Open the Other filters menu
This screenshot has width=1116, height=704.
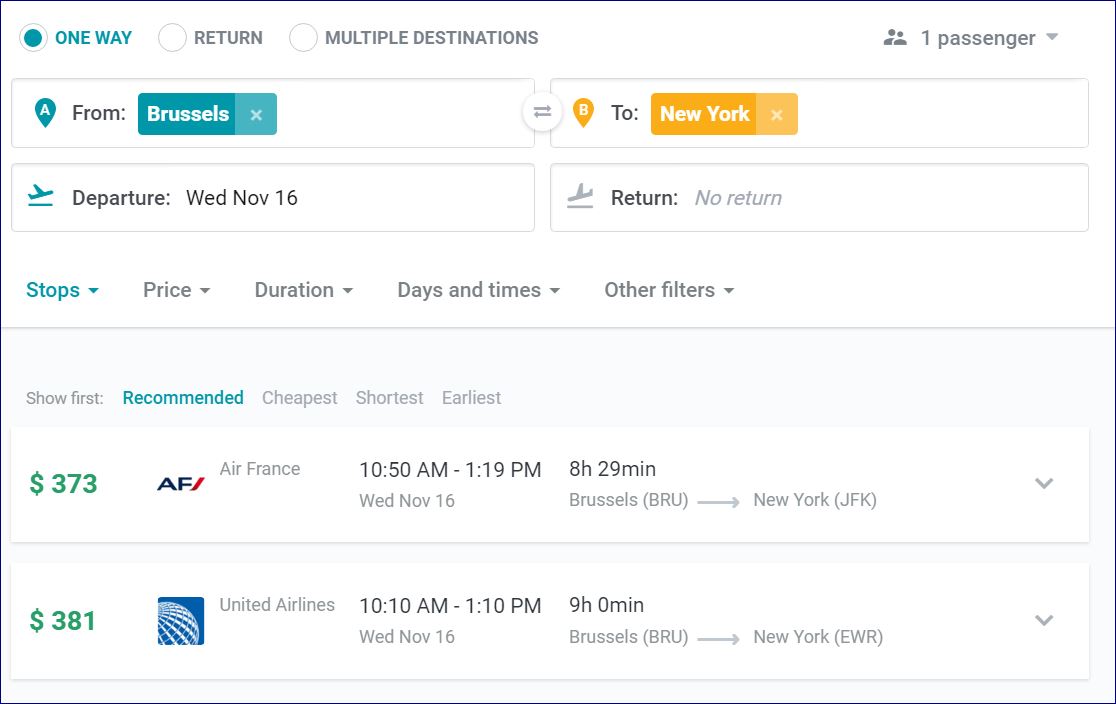669,290
